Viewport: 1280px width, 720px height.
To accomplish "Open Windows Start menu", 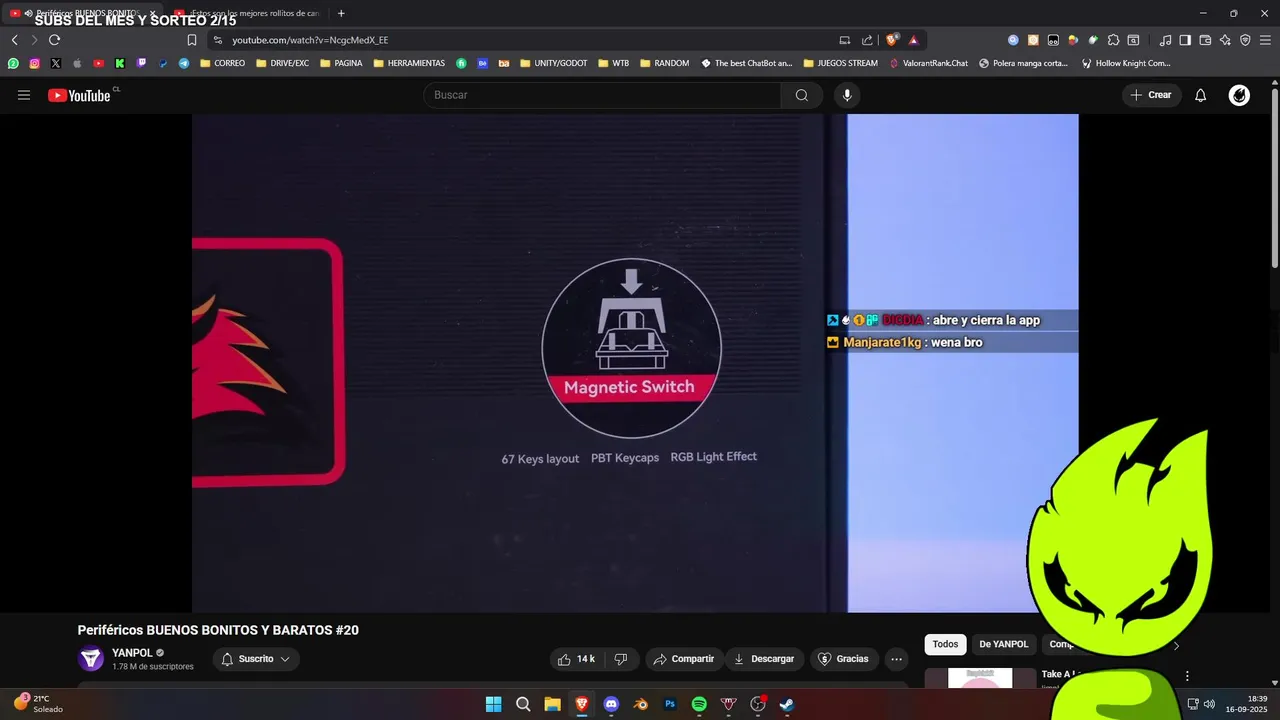I will [x=493, y=704].
